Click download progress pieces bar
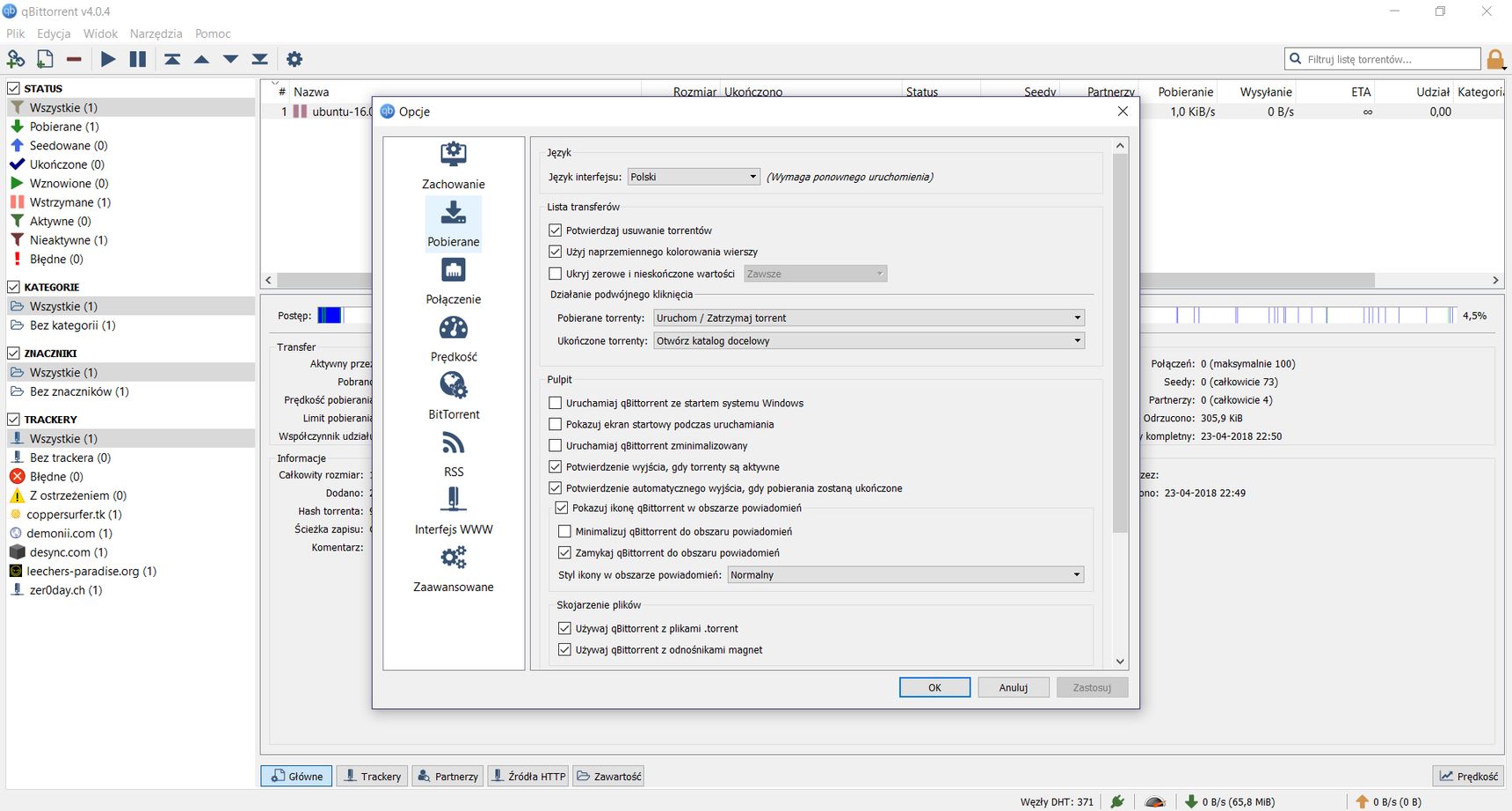 click(888, 315)
